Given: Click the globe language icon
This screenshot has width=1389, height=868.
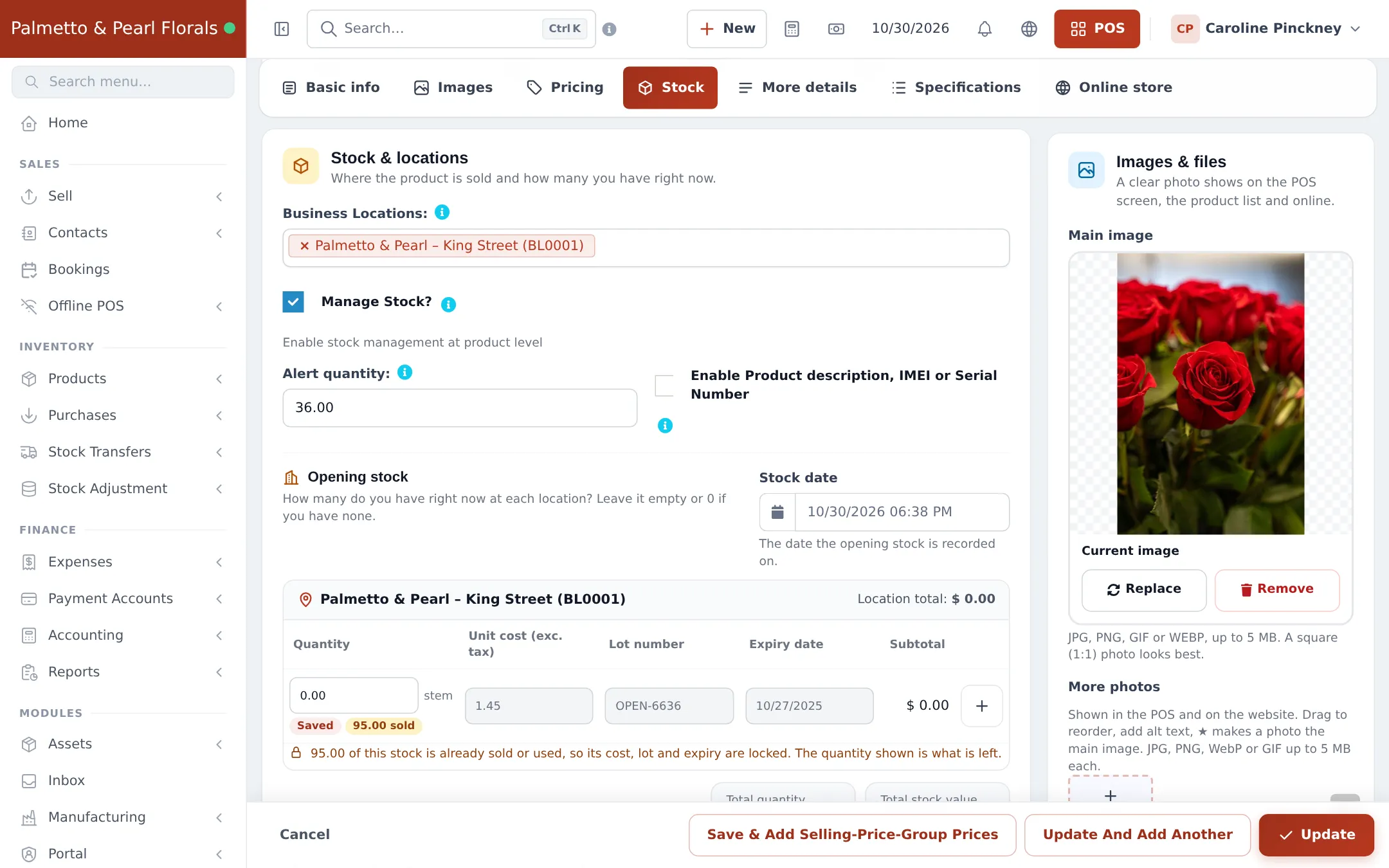Looking at the screenshot, I should tap(1029, 29).
